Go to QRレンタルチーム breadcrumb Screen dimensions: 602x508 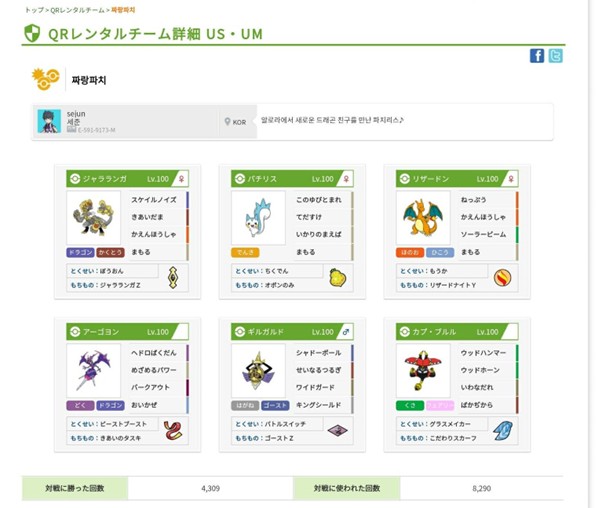click(x=77, y=8)
